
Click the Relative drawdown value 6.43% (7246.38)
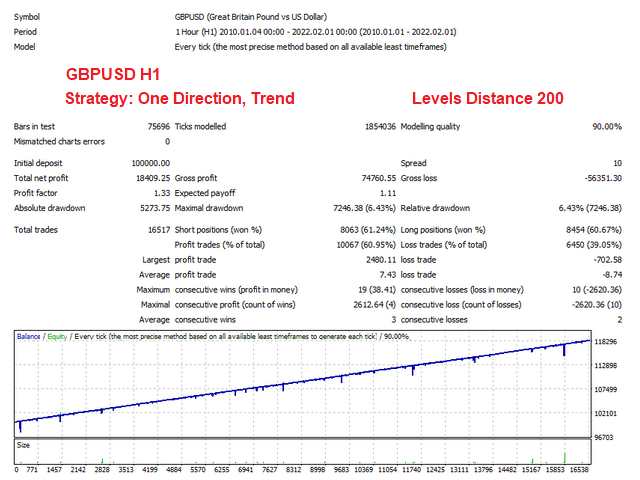click(590, 208)
